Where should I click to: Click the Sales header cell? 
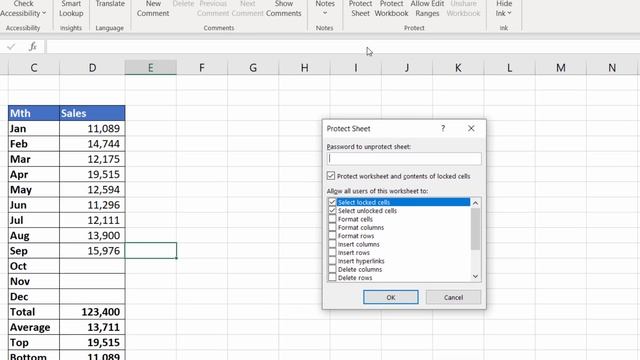92,113
